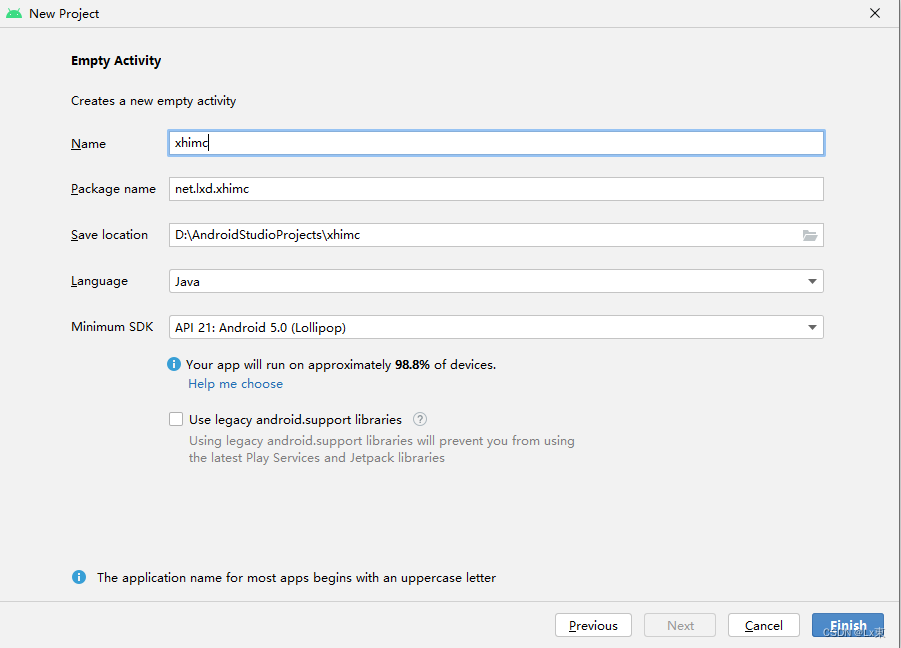
Task: Click the Use legacy android.support libraries label
Action: pyautogui.click(x=295, y=420)
